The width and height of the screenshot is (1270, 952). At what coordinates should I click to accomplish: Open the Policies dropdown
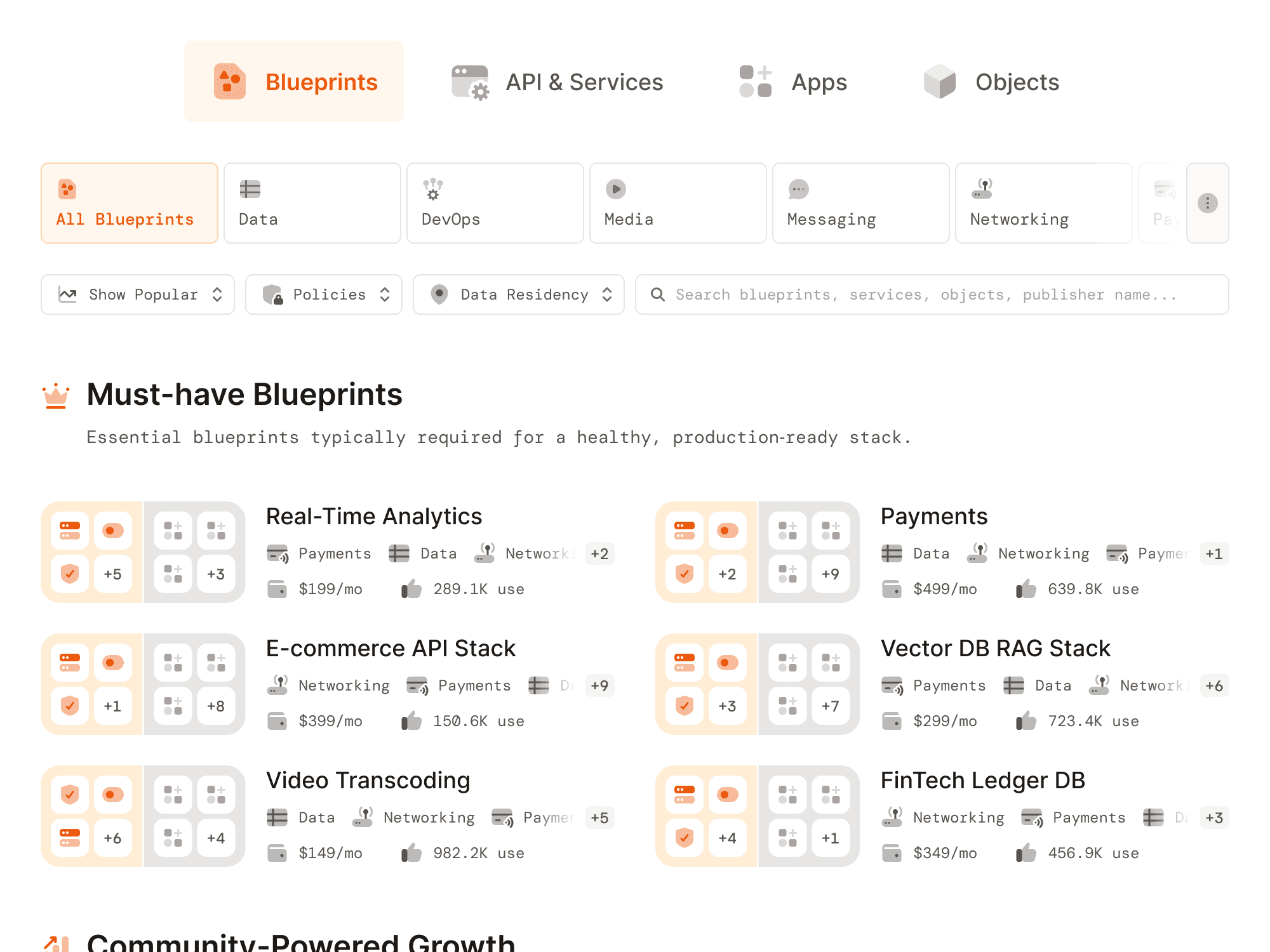[323, 294]
